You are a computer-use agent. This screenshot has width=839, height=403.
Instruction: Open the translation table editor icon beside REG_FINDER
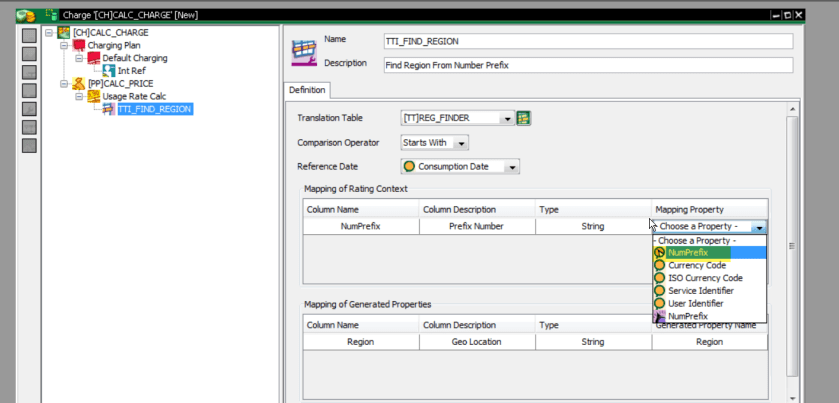(523, 118)
